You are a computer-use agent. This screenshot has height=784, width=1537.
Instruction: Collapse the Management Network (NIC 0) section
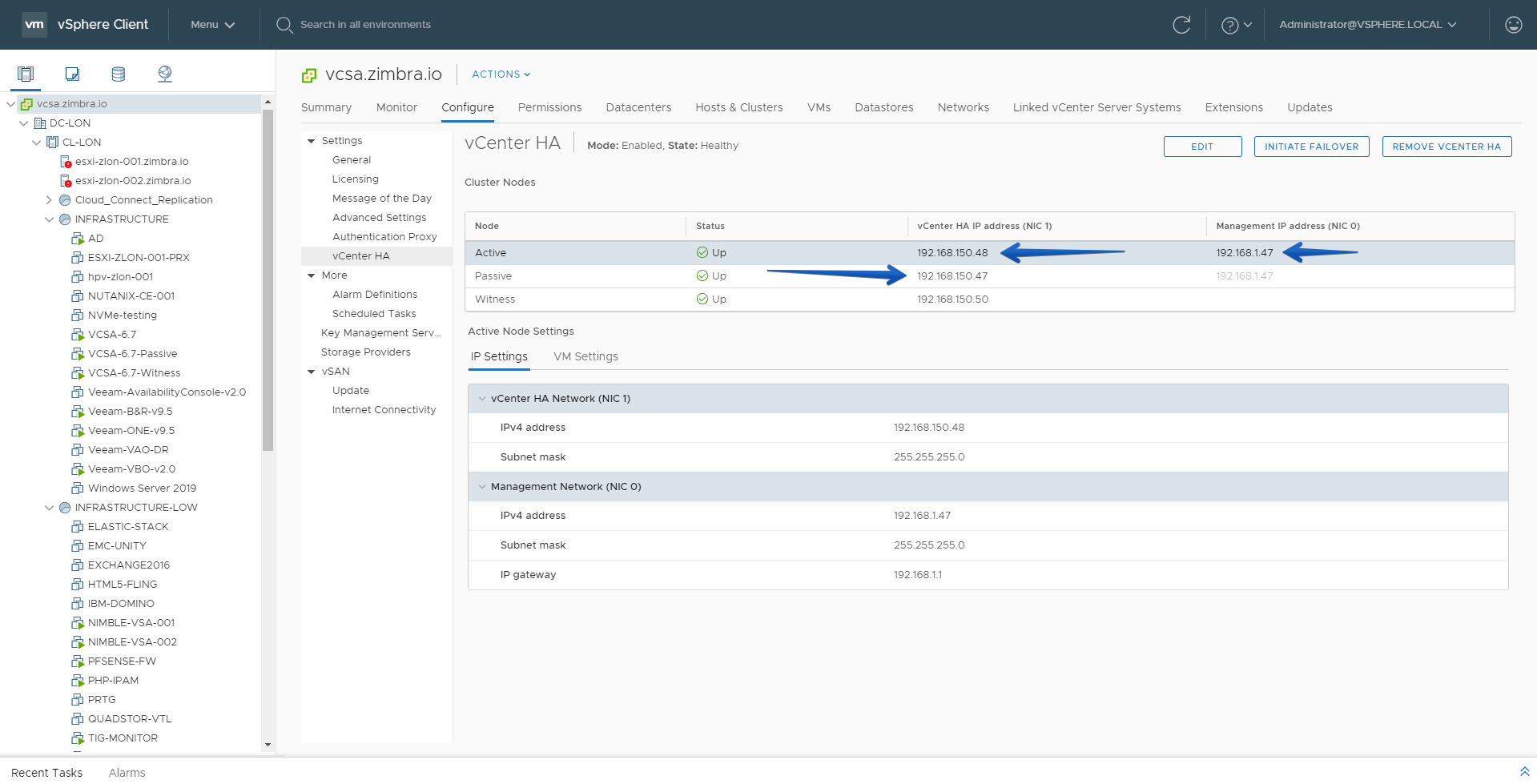482,487
